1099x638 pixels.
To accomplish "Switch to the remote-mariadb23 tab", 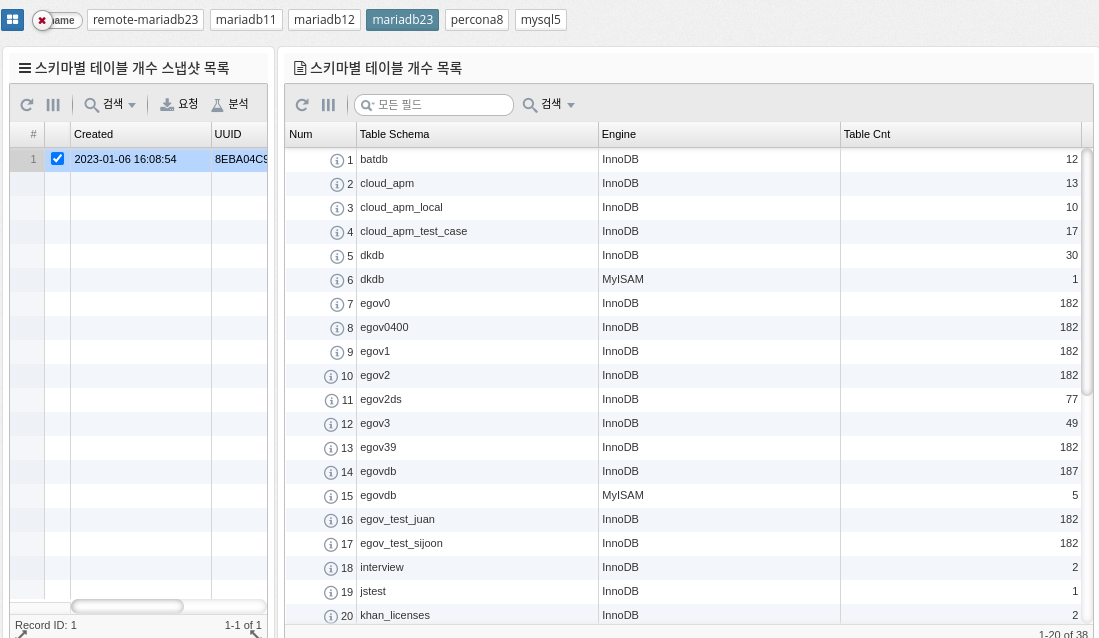I will pos(146,20).
